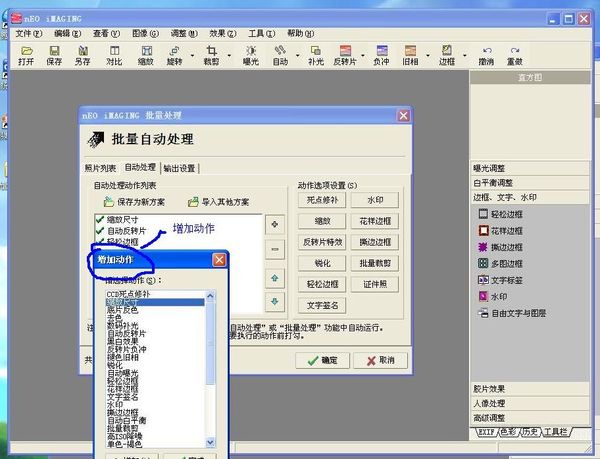Click the 保存 (Save) toolbar icon

[x=54, y=55]
